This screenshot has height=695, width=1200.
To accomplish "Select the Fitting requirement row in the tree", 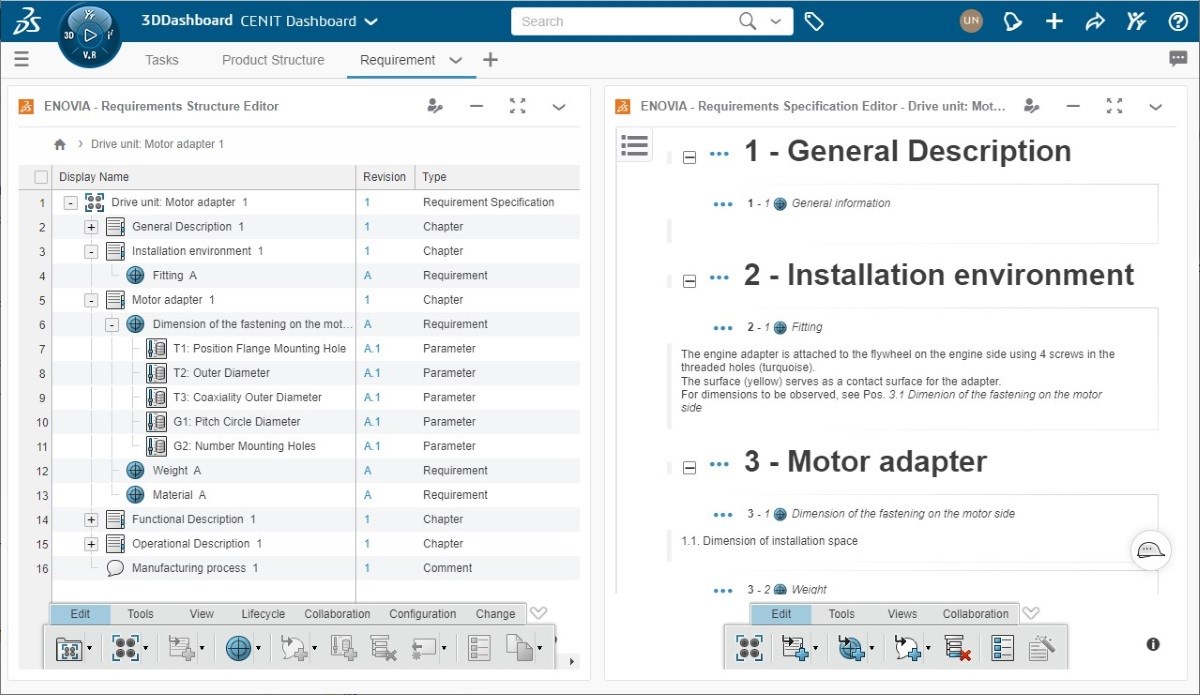I will point(298,275).
